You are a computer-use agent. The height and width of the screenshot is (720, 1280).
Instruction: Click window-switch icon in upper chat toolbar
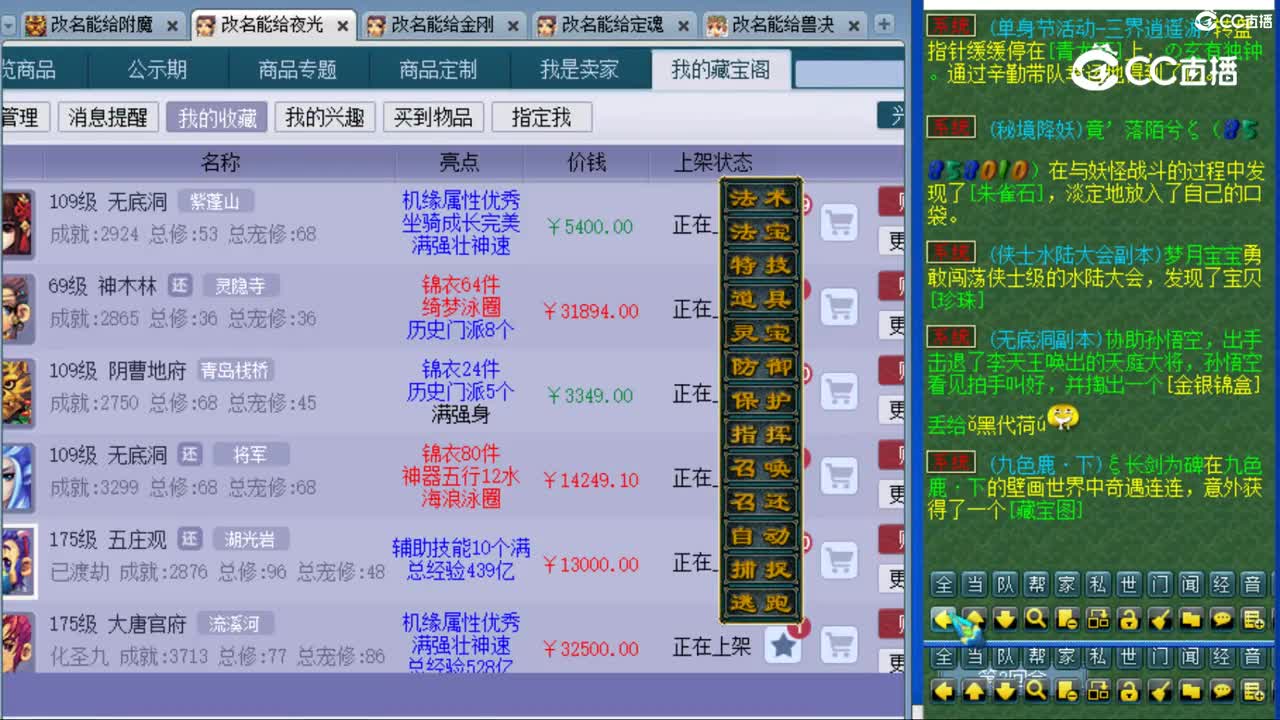coord(1098,619)
